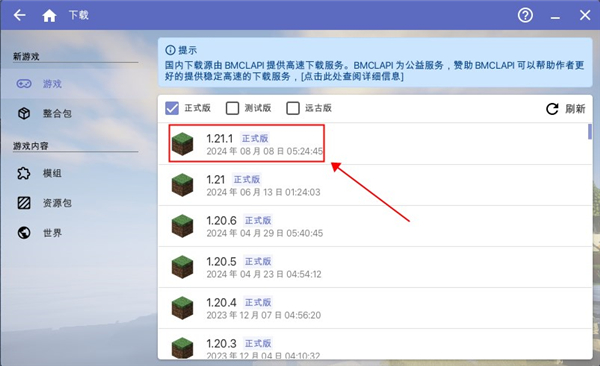Click date 2024 年 06 月 13 日 01:24:03

[x=263, y=192]
